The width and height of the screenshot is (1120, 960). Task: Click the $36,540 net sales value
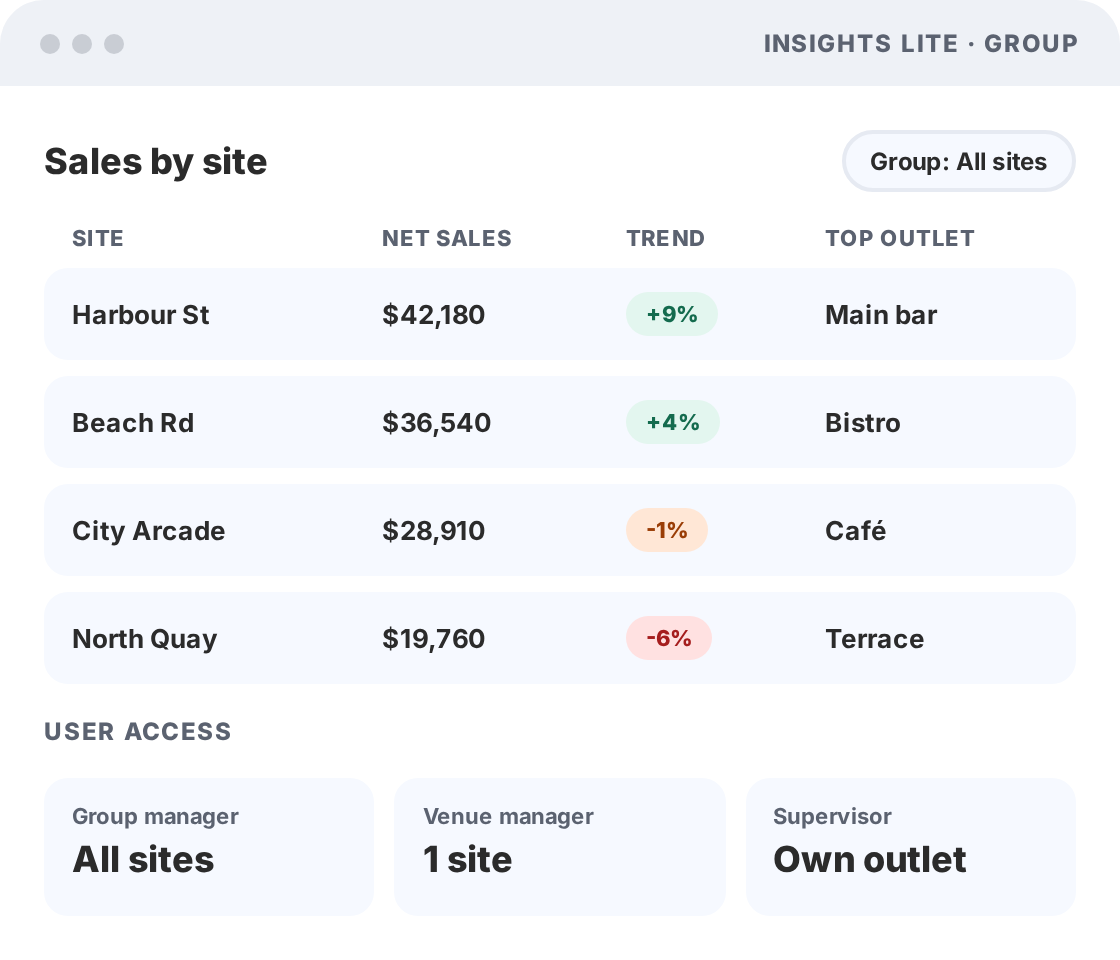click(x=436, y=423)
